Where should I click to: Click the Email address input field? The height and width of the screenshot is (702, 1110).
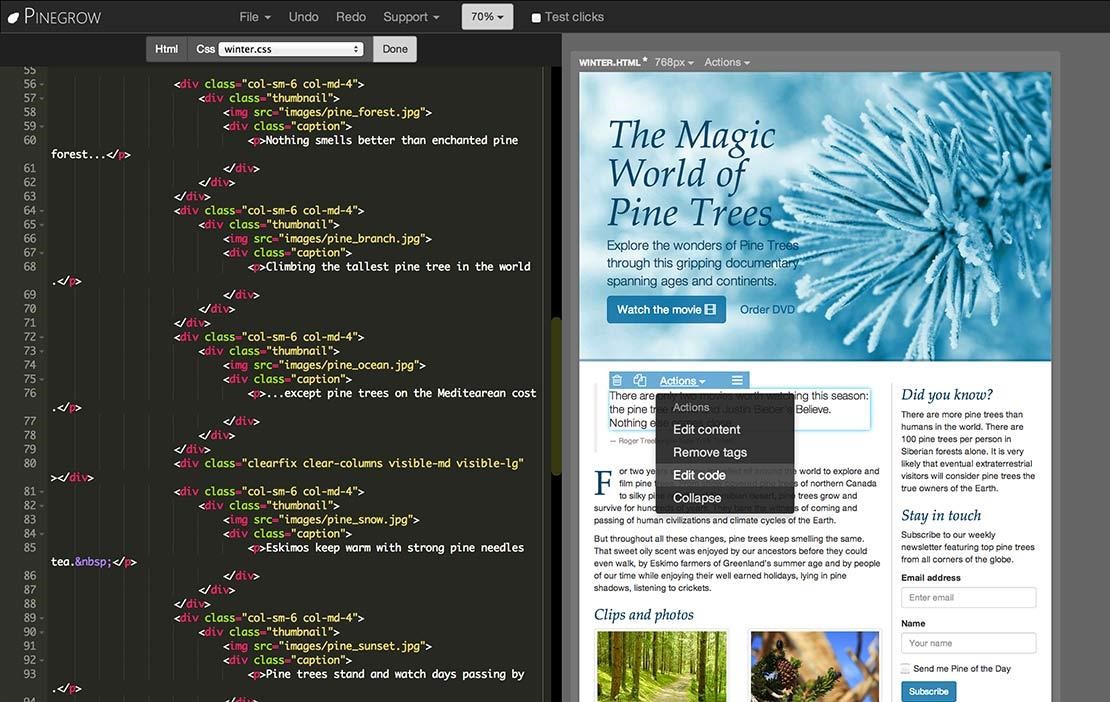[967, 597]
